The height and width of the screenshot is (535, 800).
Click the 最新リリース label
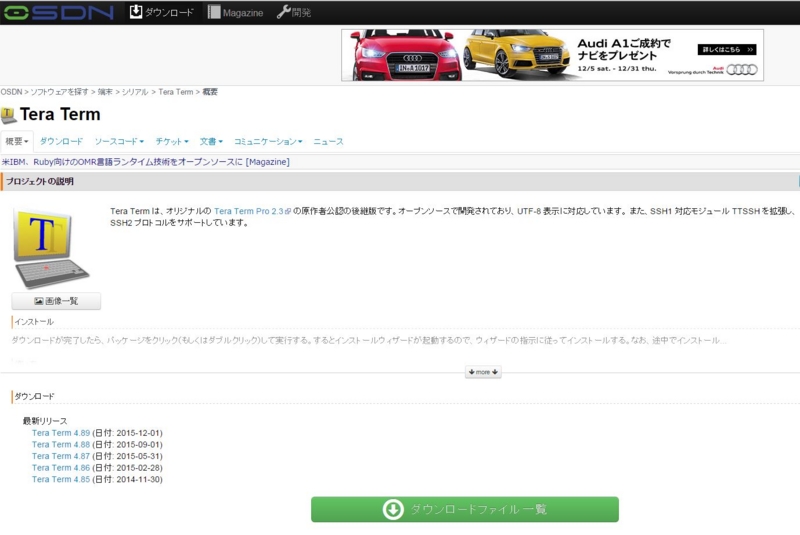[x=45, y=421]
